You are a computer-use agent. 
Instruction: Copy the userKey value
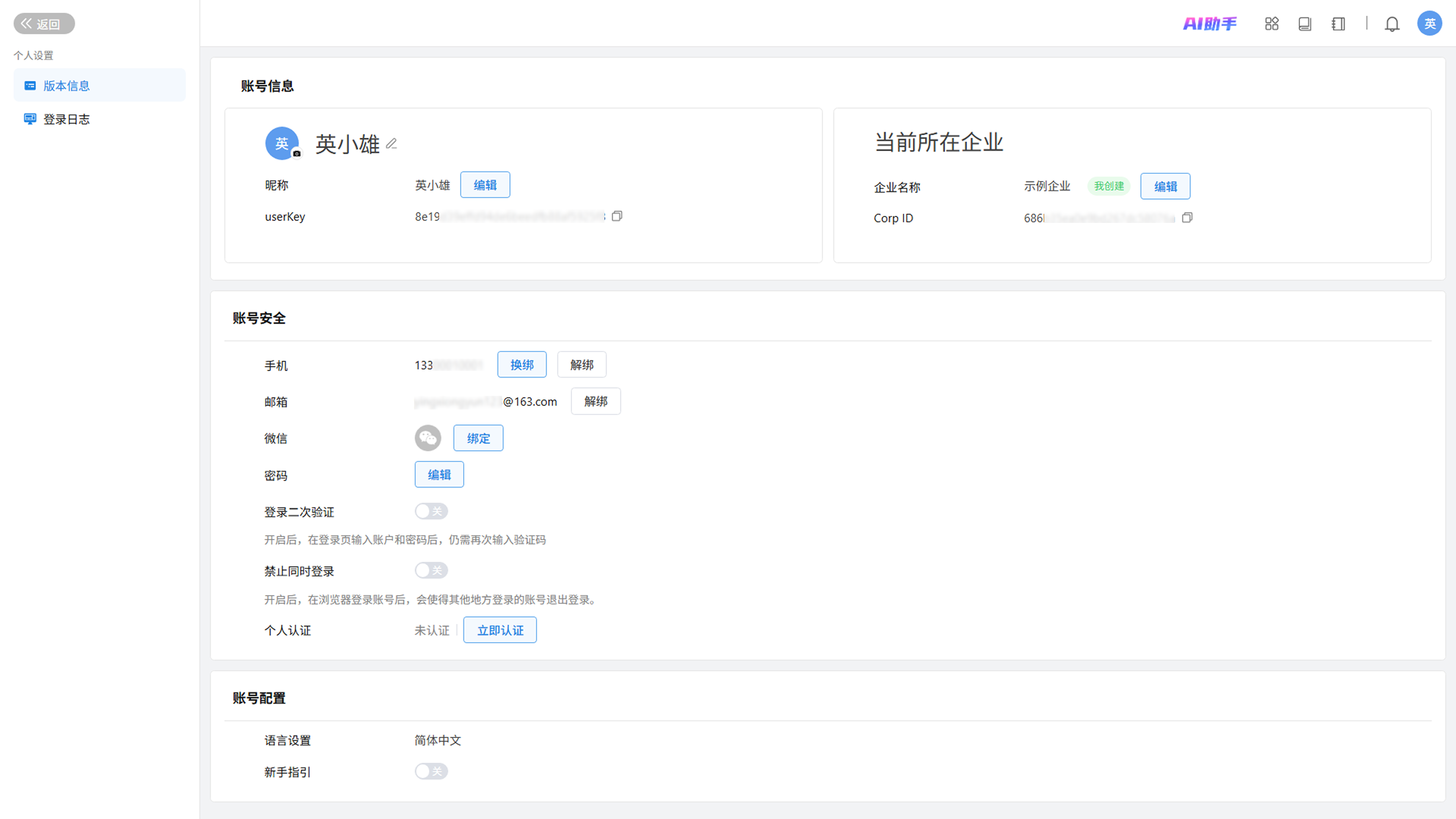(x=617, y=217)
